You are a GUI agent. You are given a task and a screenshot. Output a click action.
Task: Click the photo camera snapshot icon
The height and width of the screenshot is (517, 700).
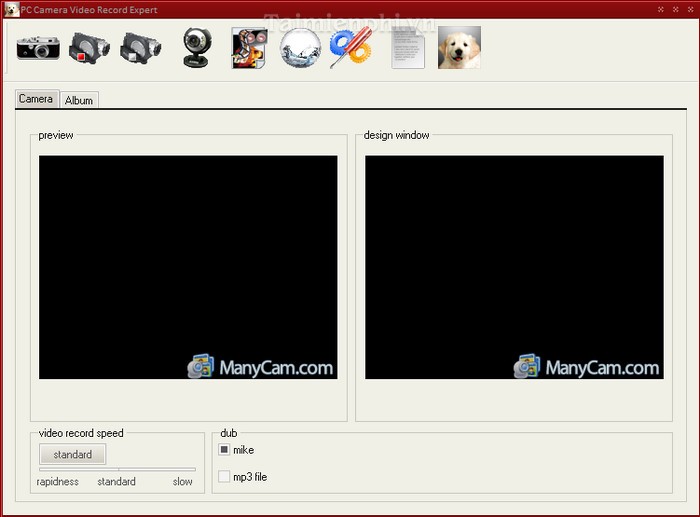(38, 48)
